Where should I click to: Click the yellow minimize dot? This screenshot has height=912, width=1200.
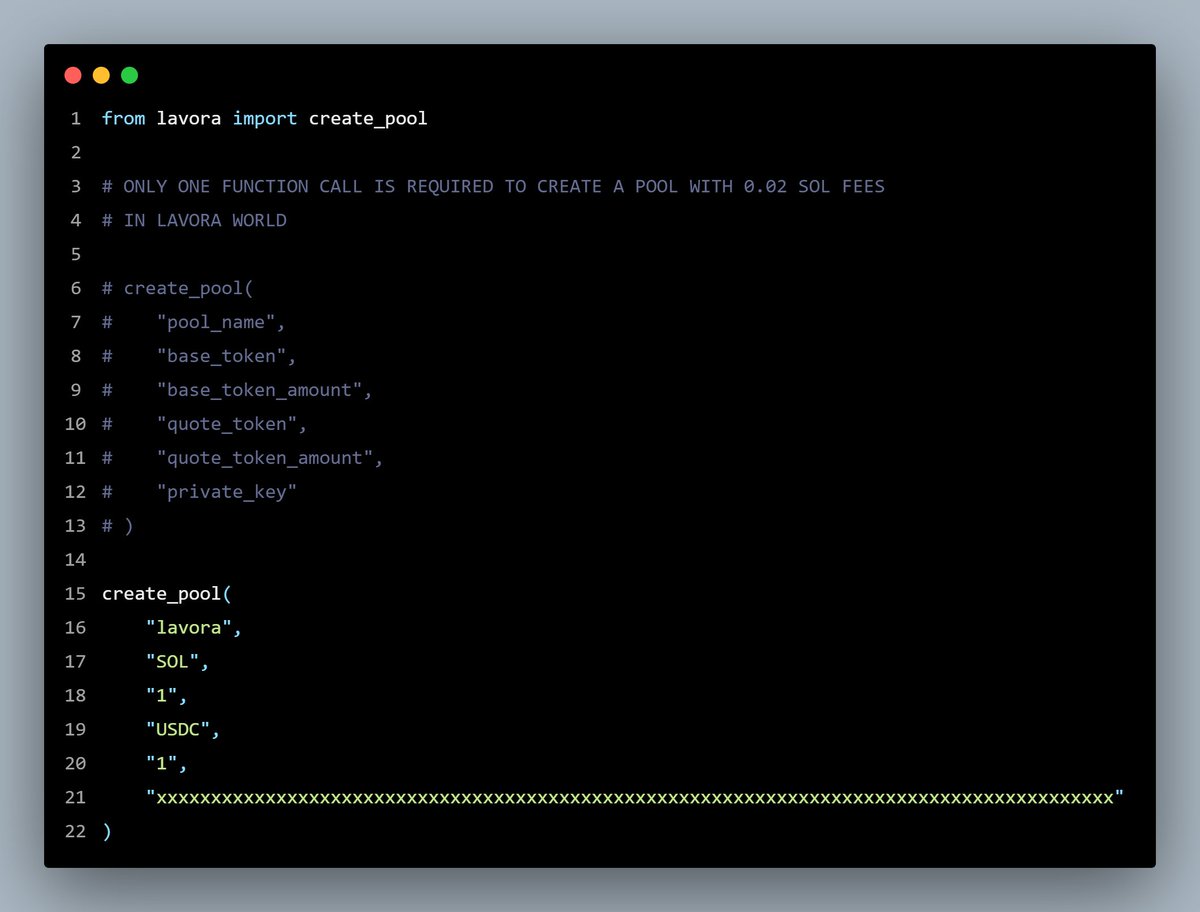(x=101, y=75)
